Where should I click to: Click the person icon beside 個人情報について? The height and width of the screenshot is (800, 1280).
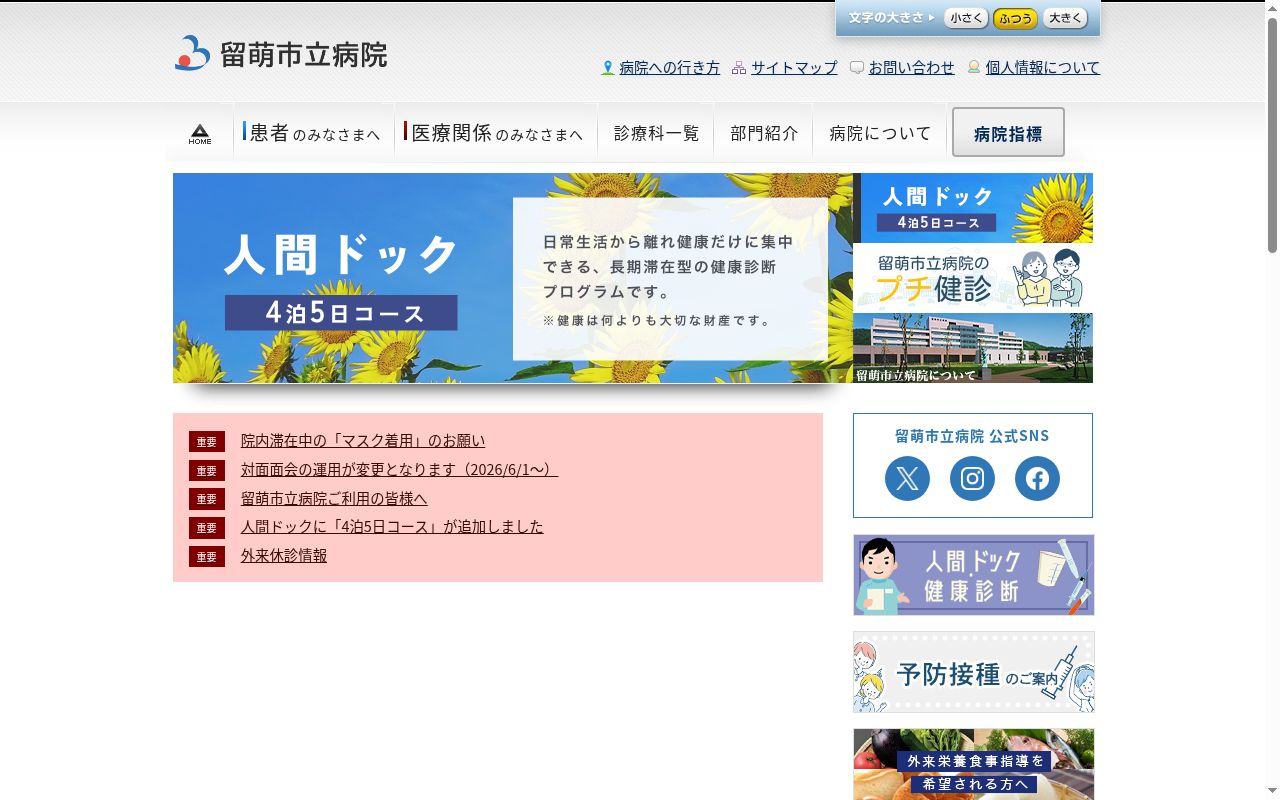pos(974,68)
